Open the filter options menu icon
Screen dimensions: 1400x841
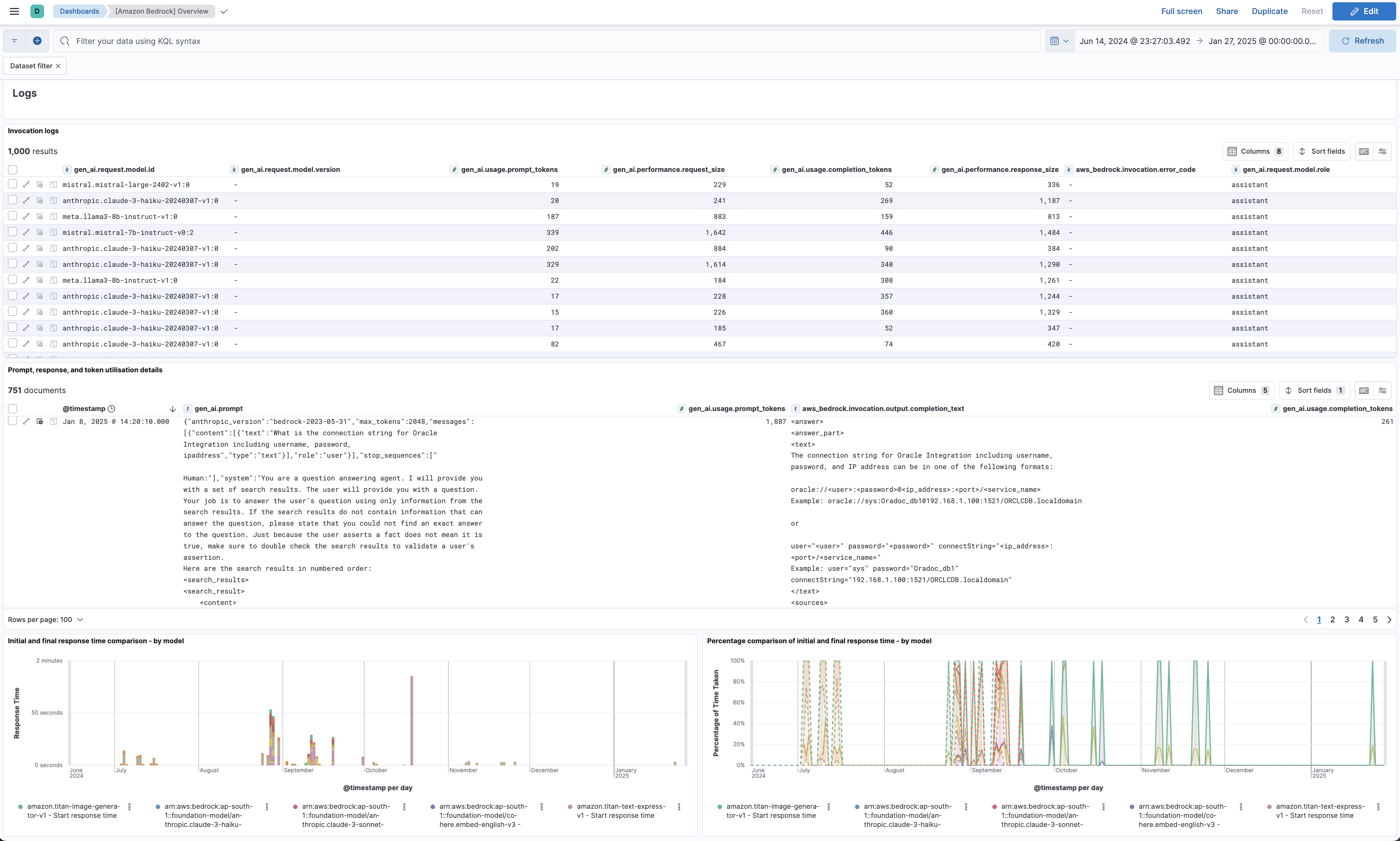click(x=15, y=41)
